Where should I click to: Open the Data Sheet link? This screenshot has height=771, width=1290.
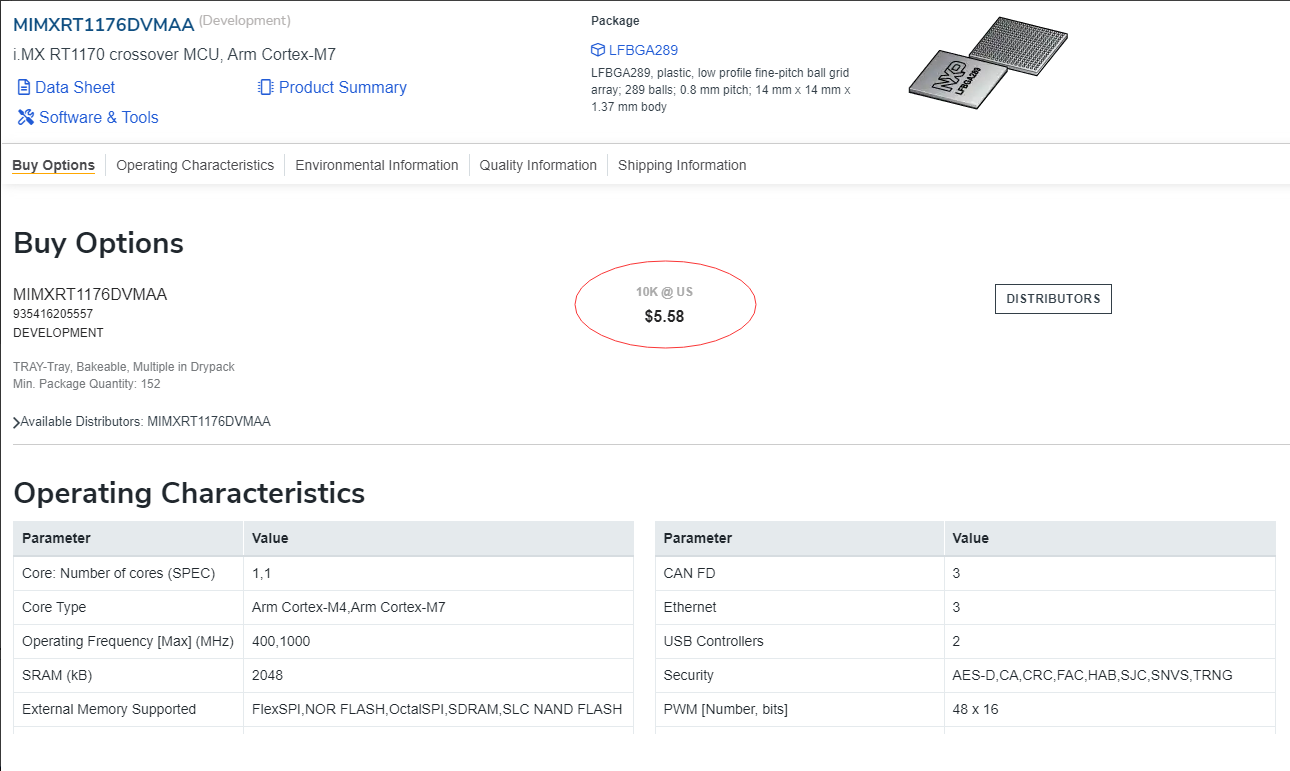click(x=75, y=88)
